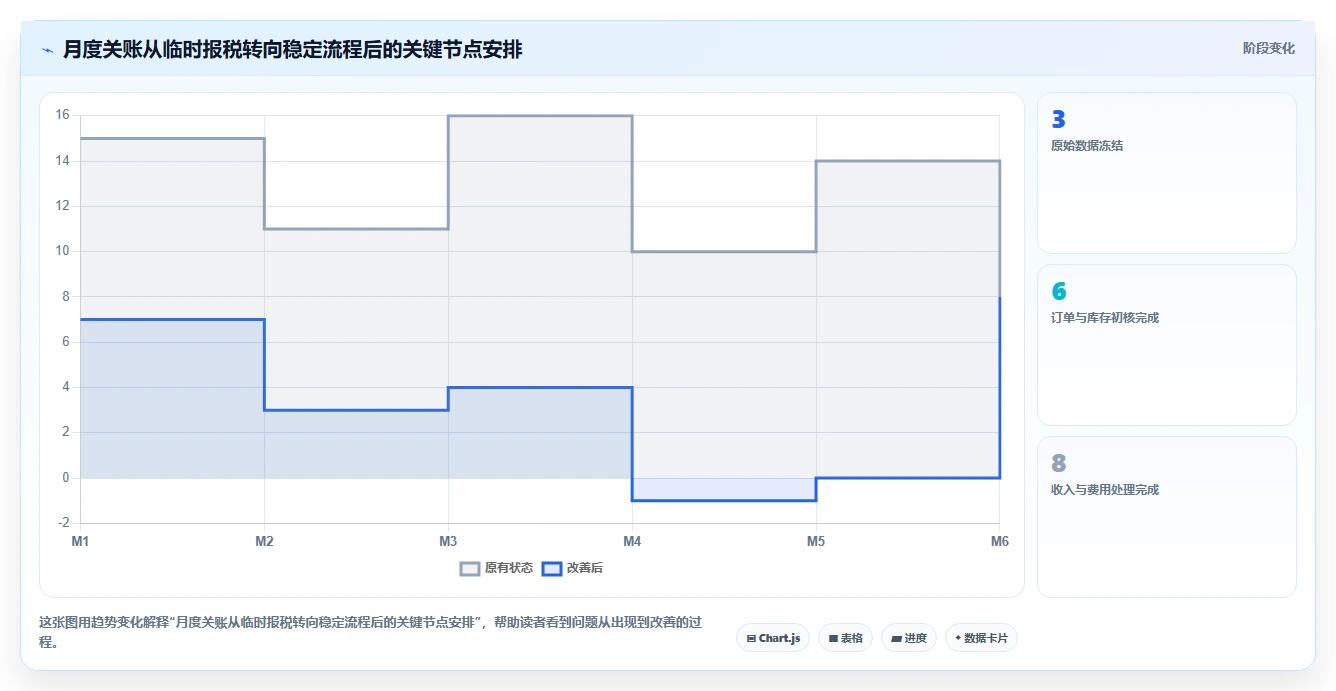Screen dimensions: 1336x691
Task: Open the 收入与费用处理完成 card
Action: click(1167, 517)
